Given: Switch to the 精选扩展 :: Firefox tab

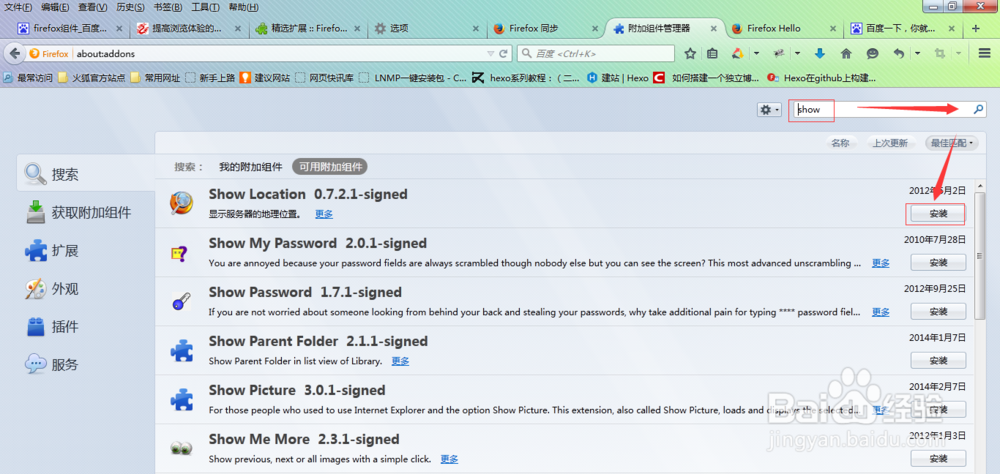Looking at the screenshot, I should (x=309, y=29).
